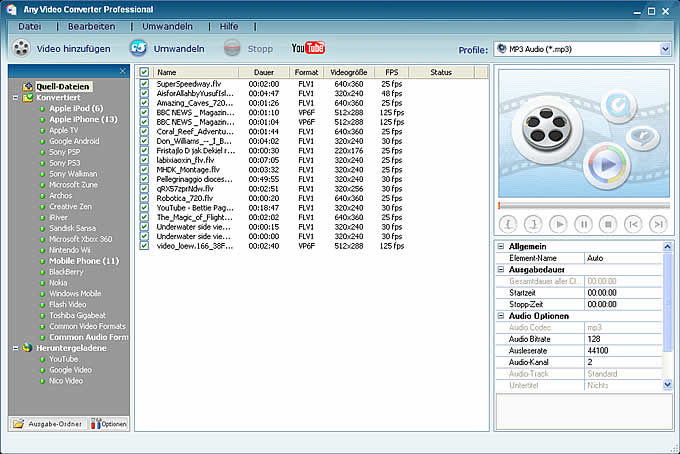Collapse the Heruntergeladene tree node

pos(16,348)
